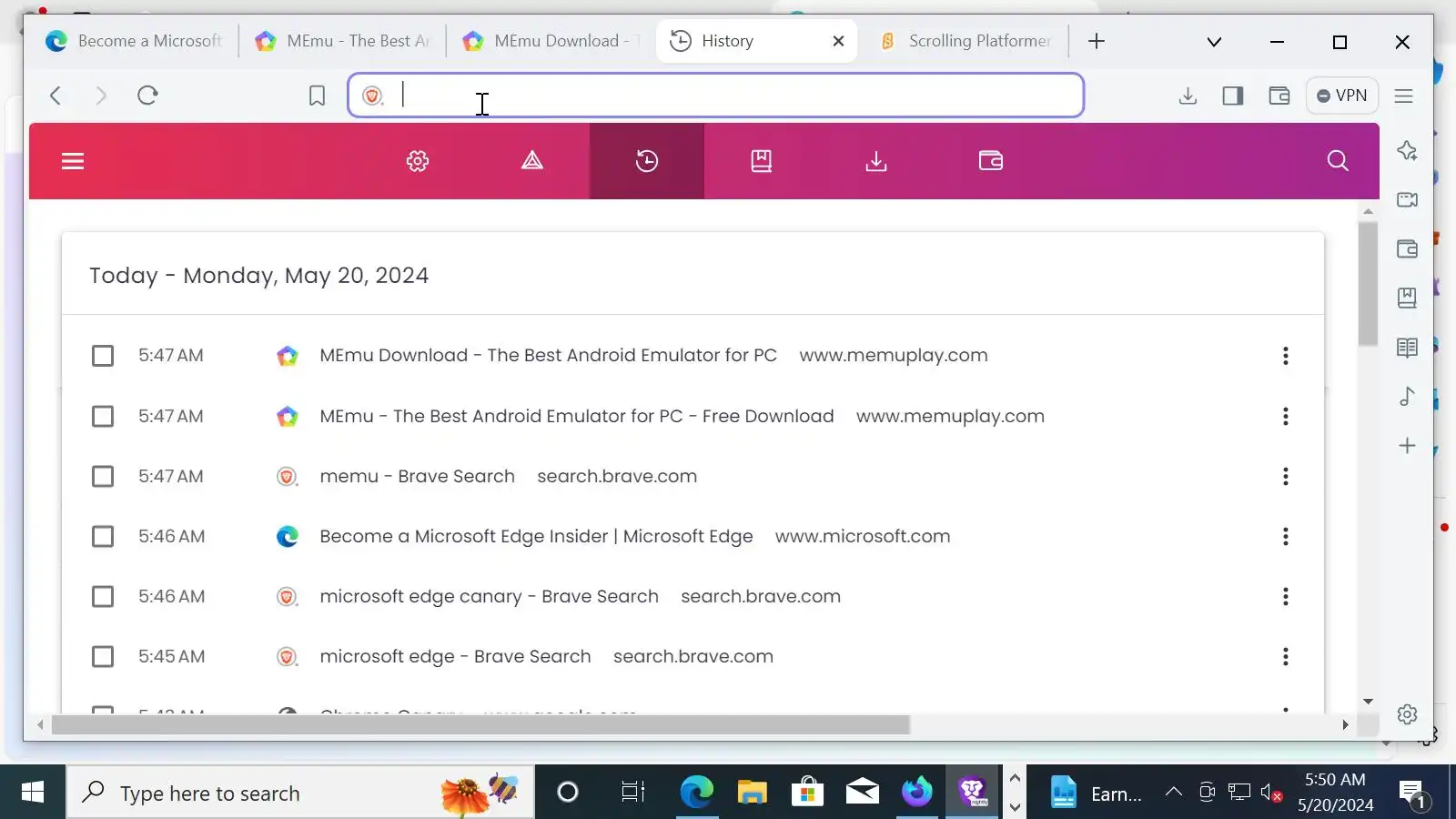
Task: Click the browser forward arrow
Action: 101,96
